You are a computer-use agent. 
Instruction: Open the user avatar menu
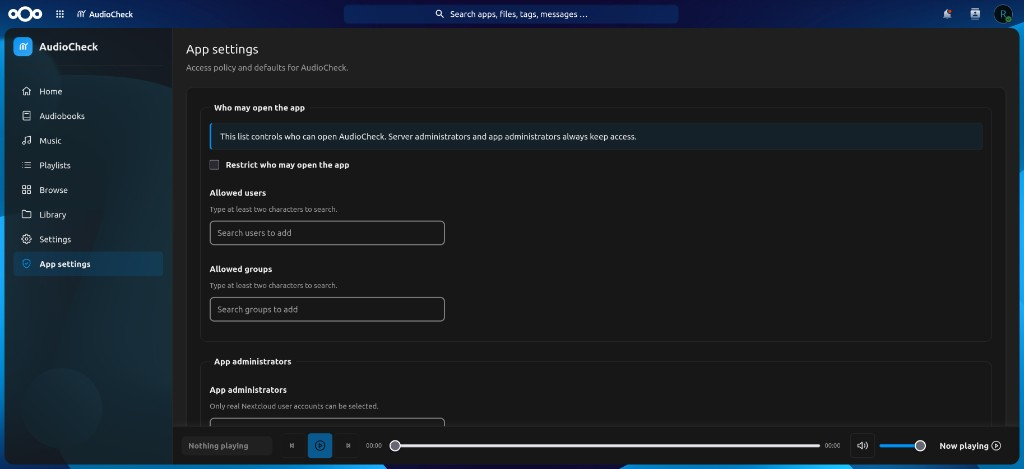[x=1003, y=14]
